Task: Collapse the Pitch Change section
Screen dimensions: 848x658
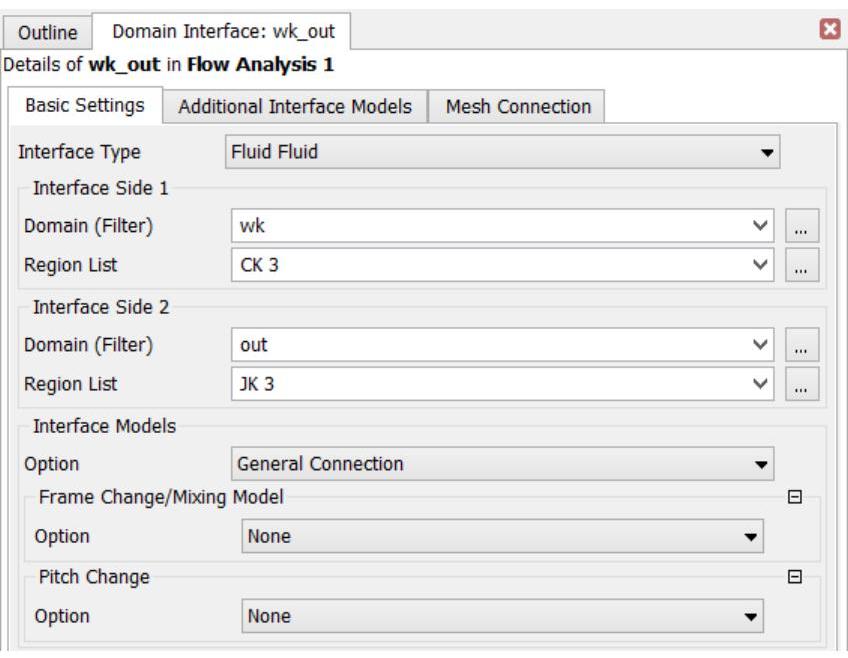Action: point(795,577)
